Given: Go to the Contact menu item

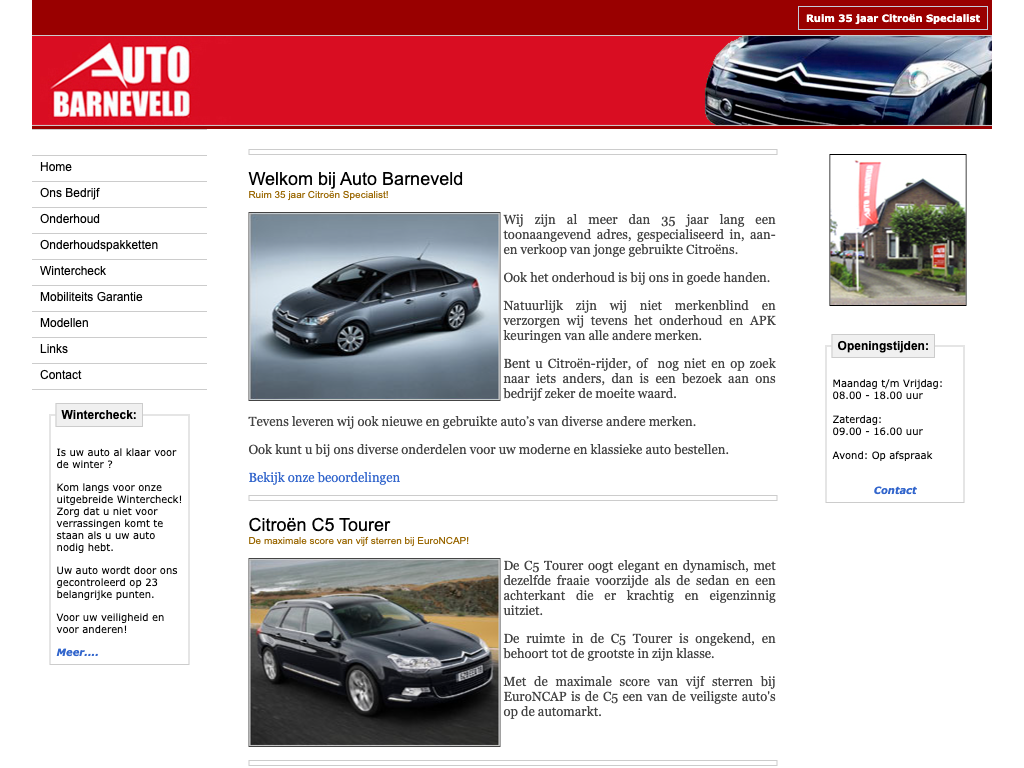Looking at the screenshot, I should (x=61, y=375).
